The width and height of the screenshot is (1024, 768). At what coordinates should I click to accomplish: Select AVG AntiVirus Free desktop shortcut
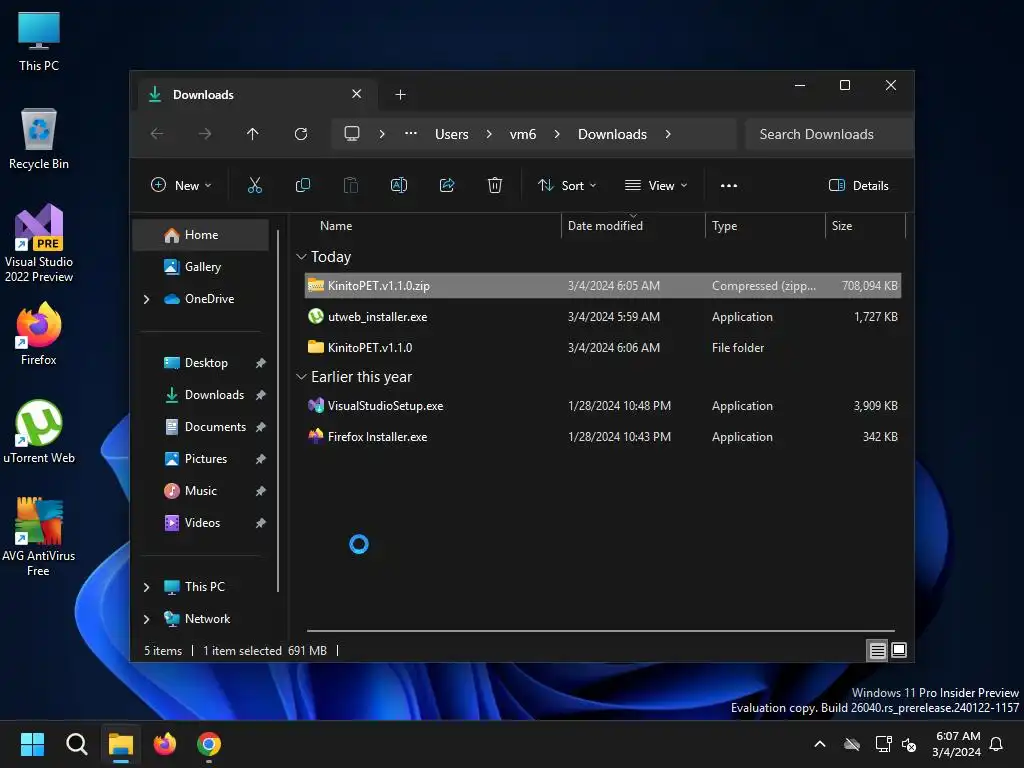pyautogui.click(x=39, y=537)
